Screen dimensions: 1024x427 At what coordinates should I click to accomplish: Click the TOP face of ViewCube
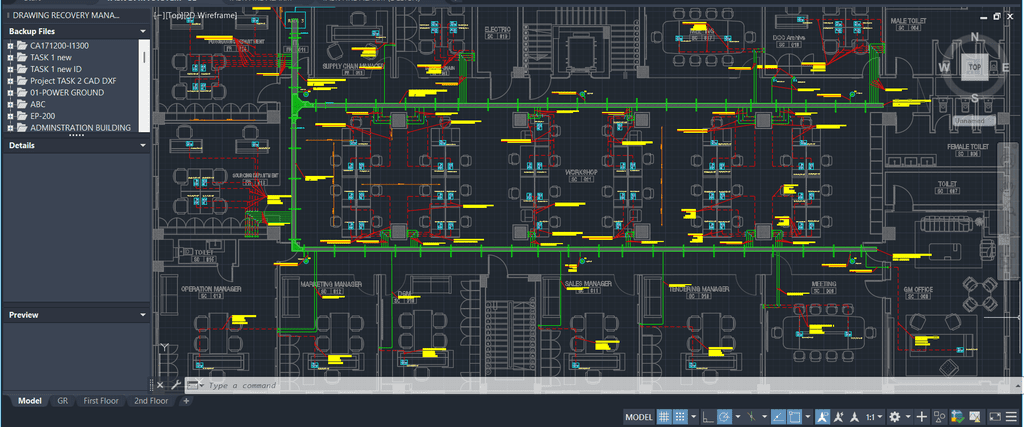coord(973,66)
